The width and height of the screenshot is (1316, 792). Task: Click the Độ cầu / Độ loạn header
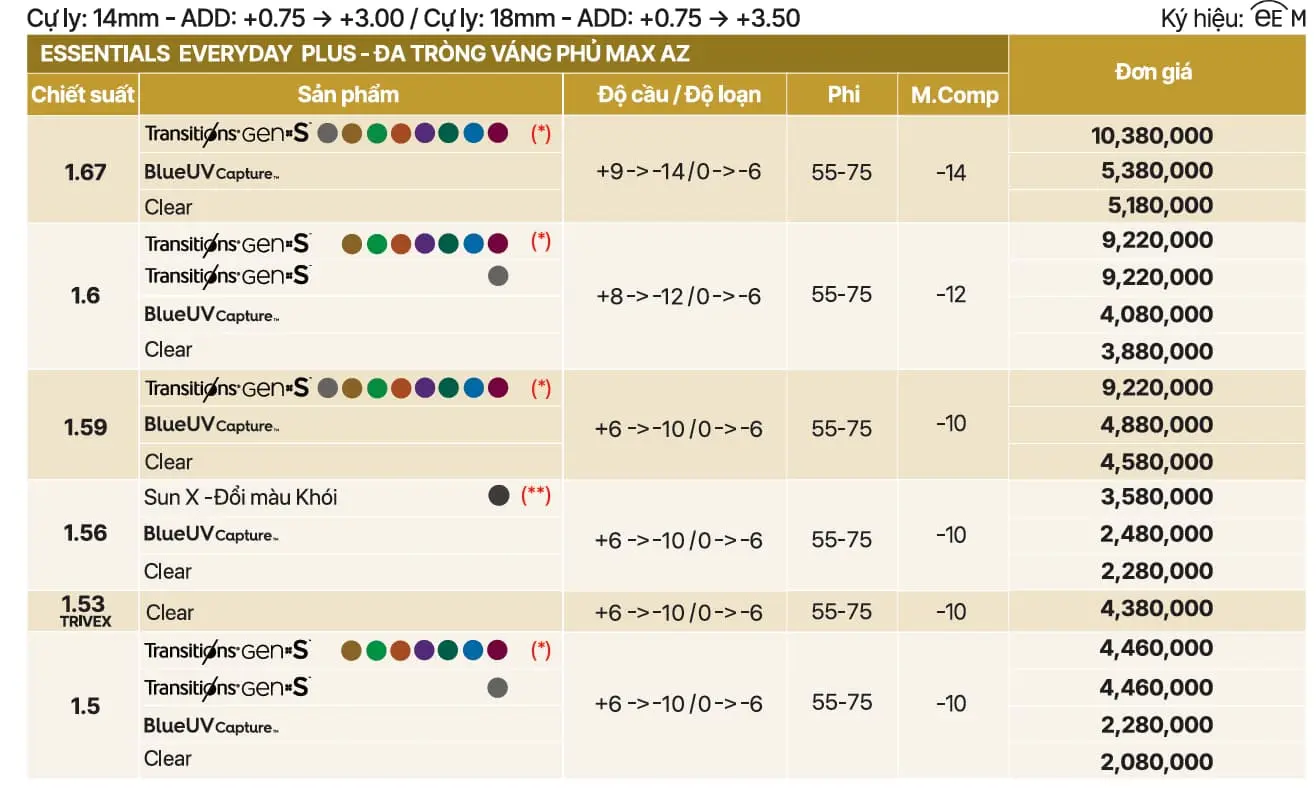(679, 95)
